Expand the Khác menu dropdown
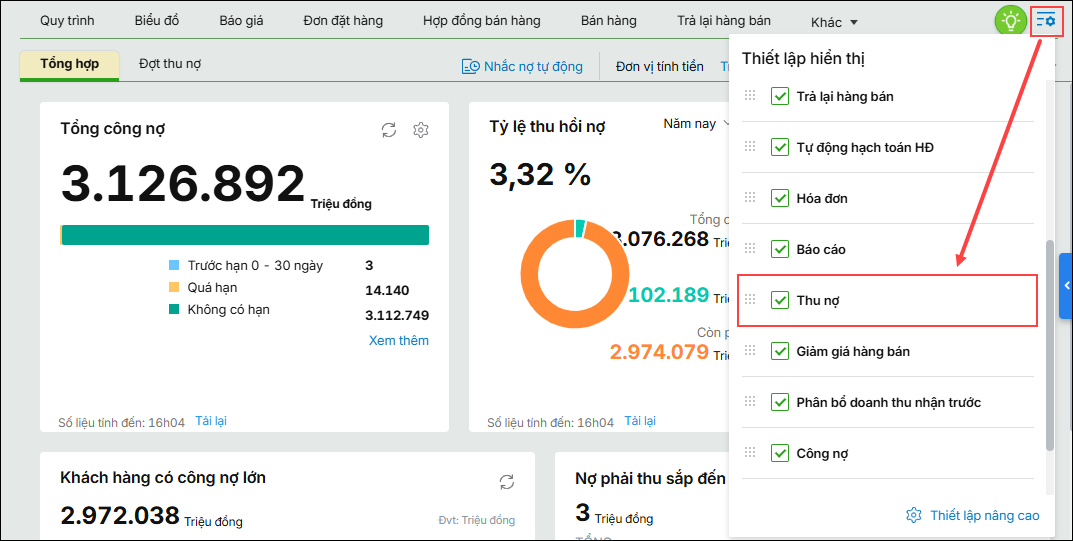The image size is (1073, 541). (x=835, y=22)
